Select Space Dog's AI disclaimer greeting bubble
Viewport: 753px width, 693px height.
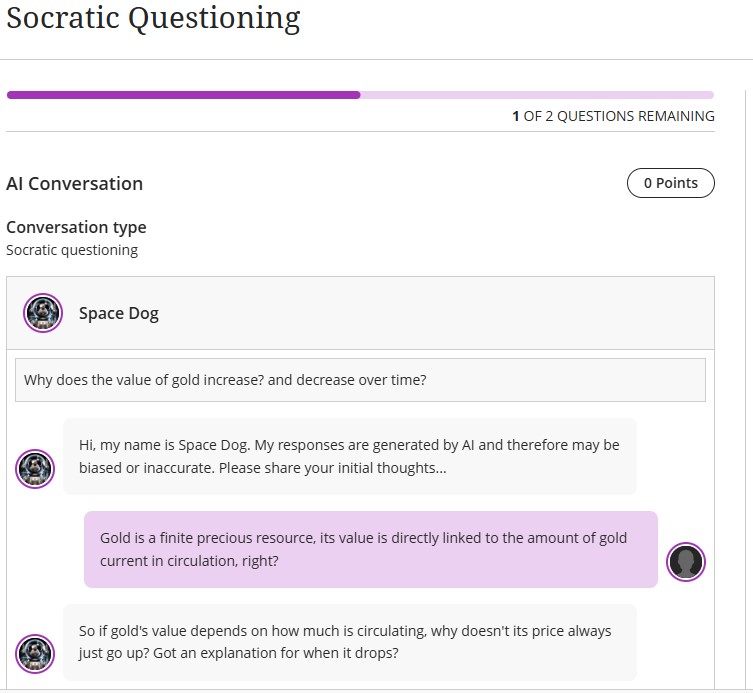click(349, 456)
